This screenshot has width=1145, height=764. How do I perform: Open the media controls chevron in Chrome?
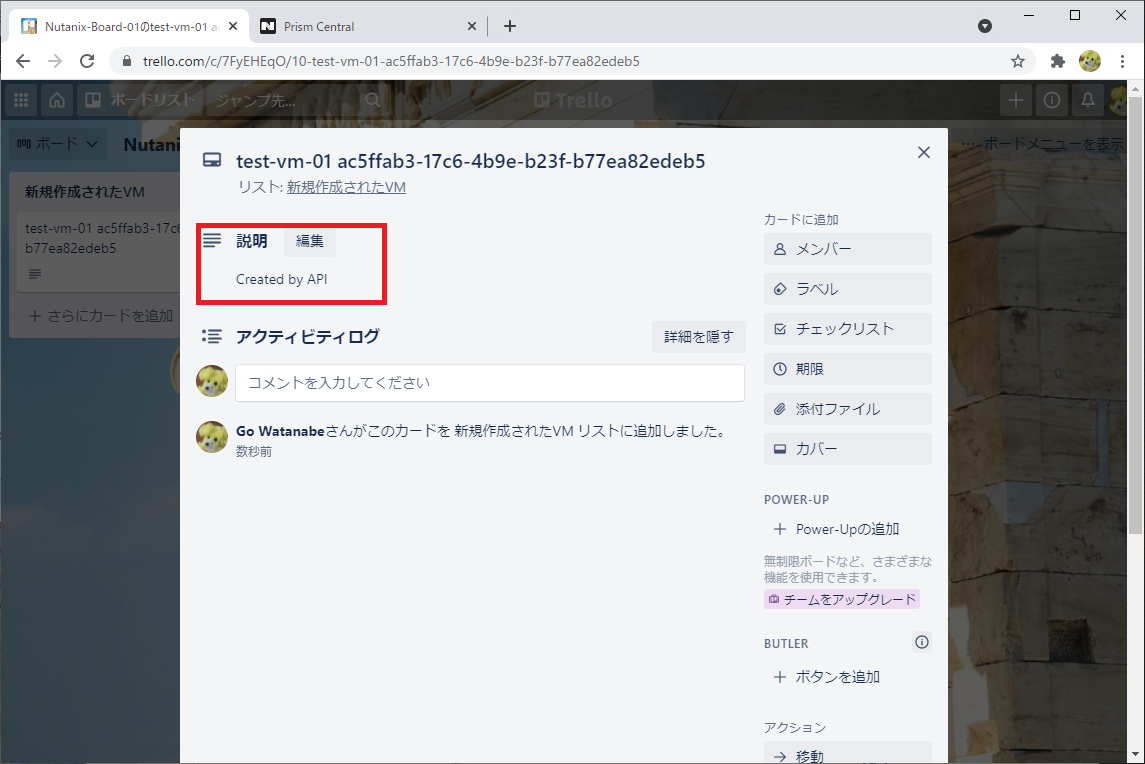pos(984,25)
